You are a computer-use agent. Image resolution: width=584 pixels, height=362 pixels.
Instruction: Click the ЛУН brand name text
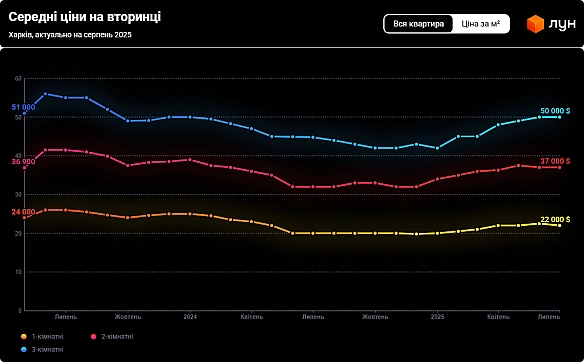click(x=562, y=25)
